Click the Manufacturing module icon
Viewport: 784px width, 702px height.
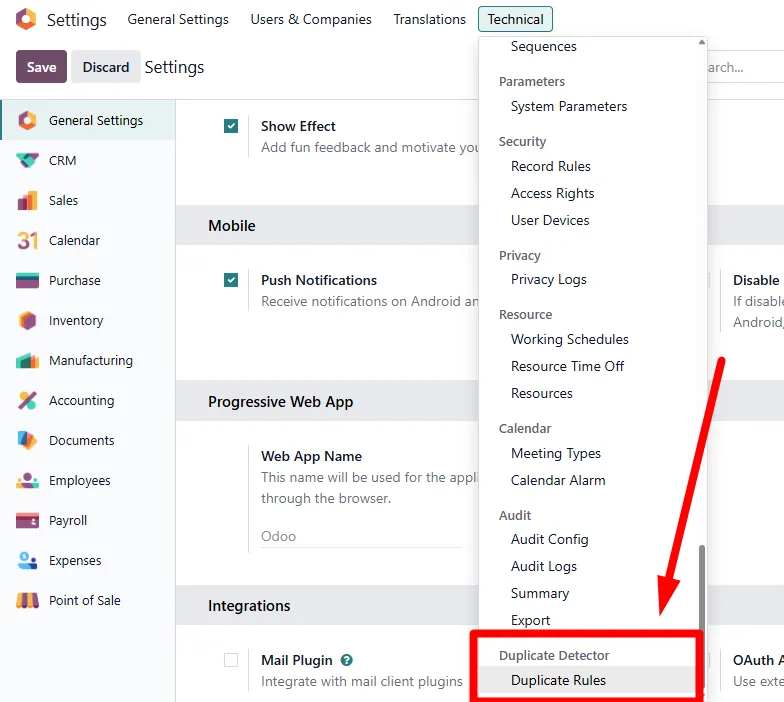(x=27, y=360)
